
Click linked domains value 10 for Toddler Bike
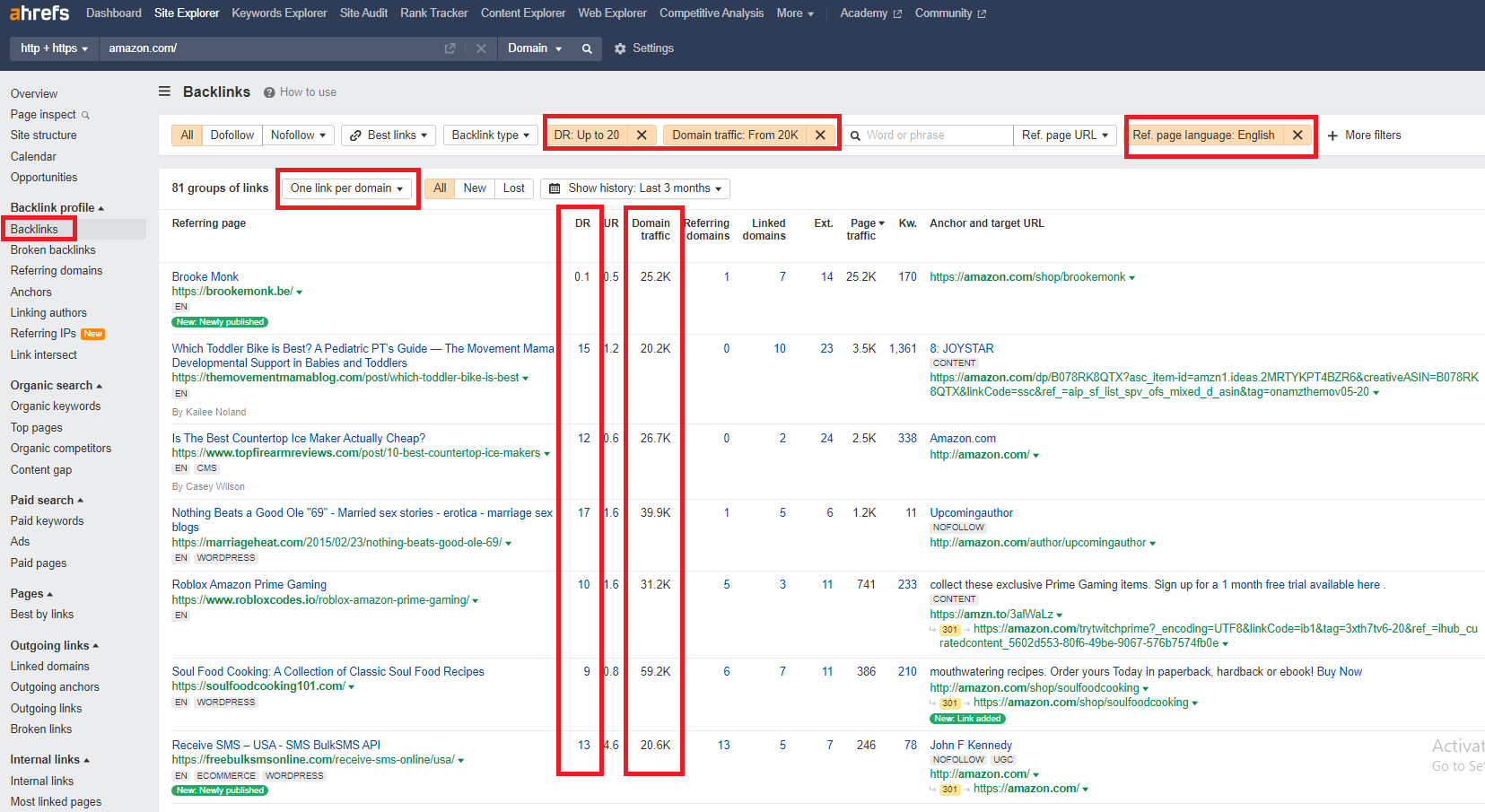(x=780, y=349)
